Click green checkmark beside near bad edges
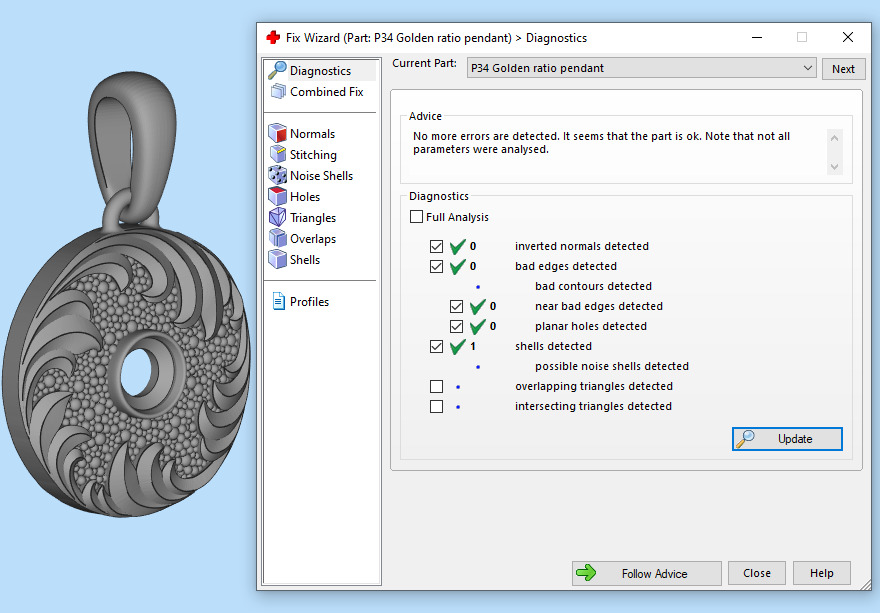 pyautogui.click(x=478, y=306)
